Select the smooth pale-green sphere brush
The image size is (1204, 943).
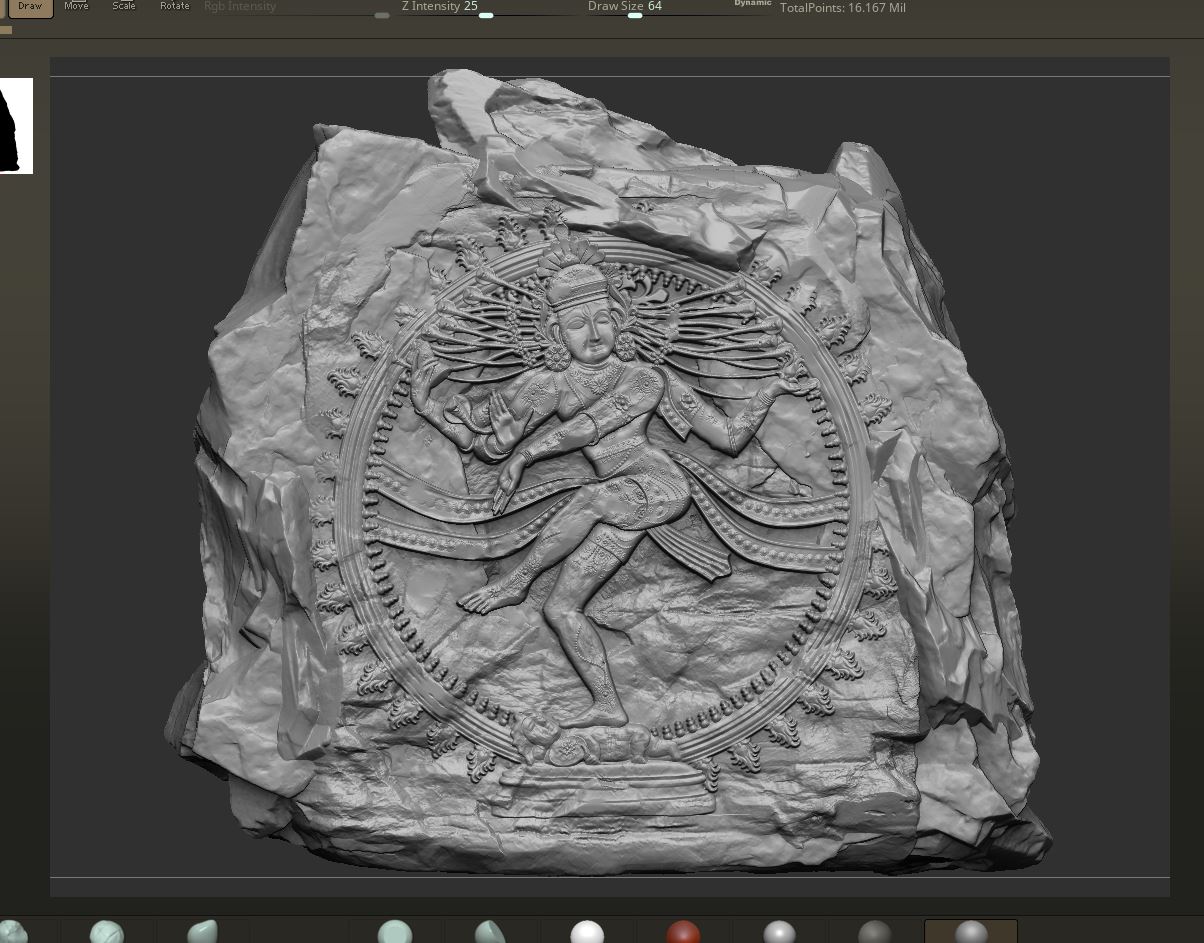click(x=395, y=932)
